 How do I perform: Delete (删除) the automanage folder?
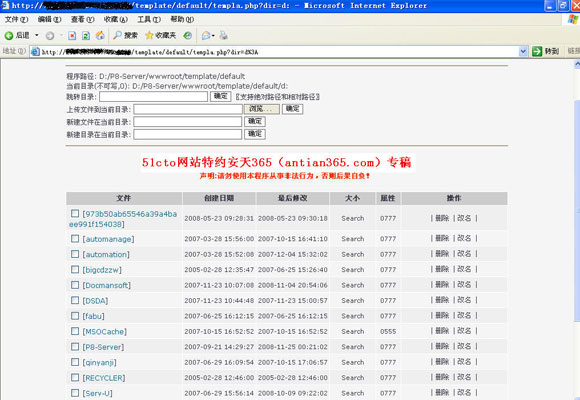(x=442, y=239)
